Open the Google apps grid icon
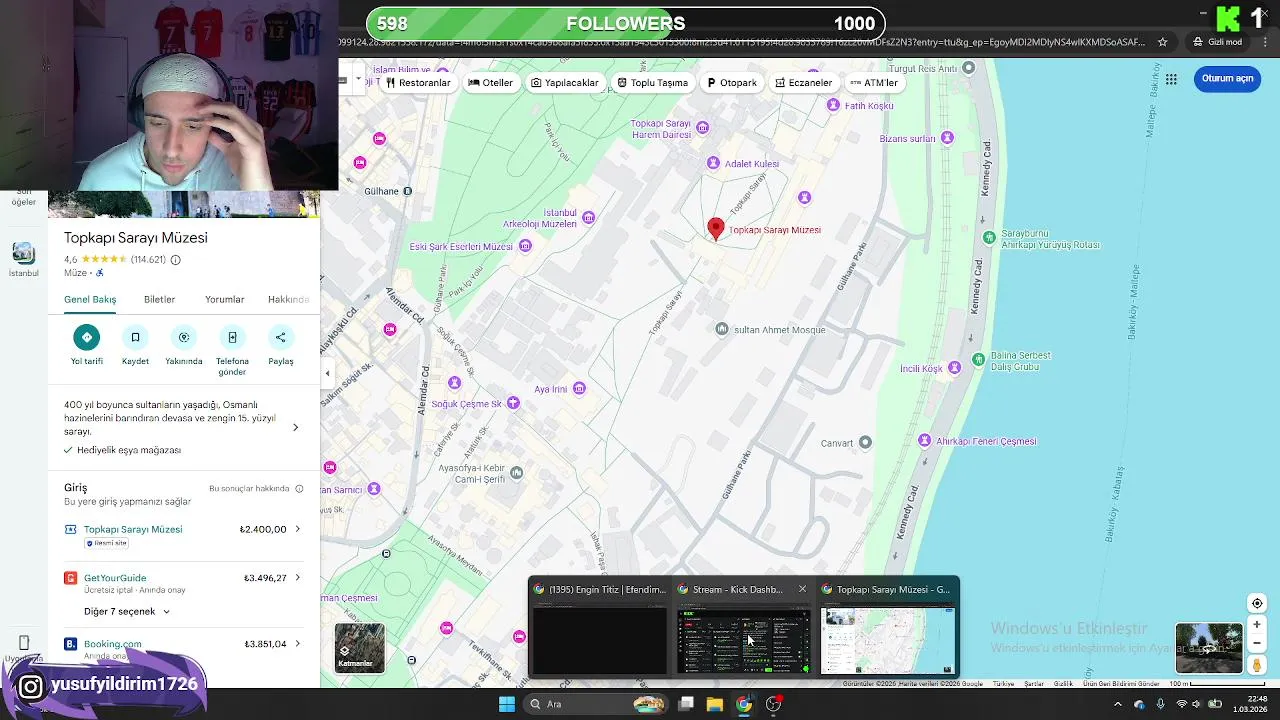The image size is (1280, 720). [x=1171, y=79]
